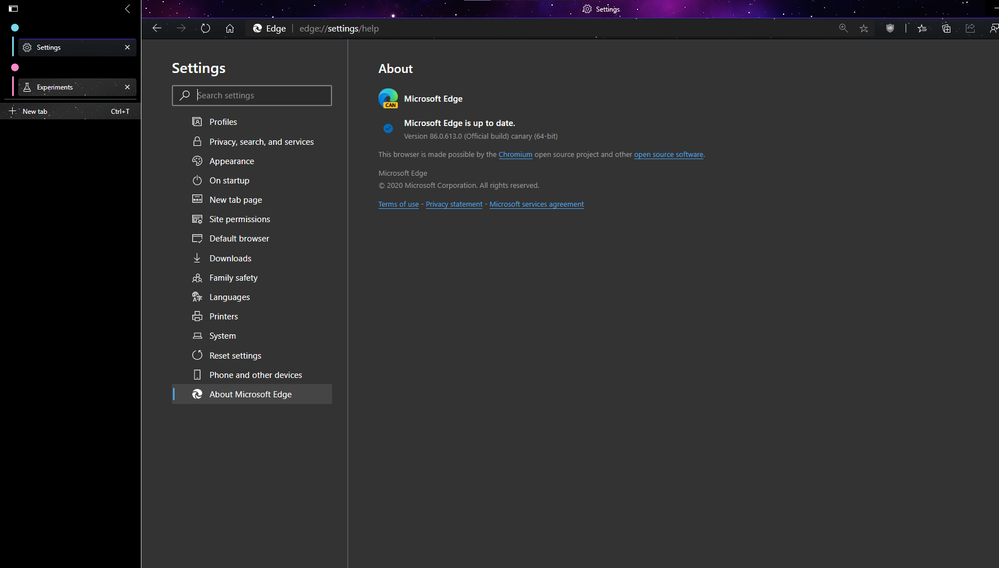This screenshot has height=568, width=999.
Task: Go to the home page
Action: [x=229, y=29]
